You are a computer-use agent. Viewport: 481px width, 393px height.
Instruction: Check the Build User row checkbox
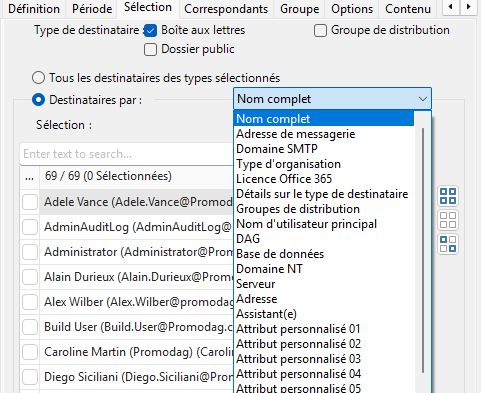(x=30, y=327)
